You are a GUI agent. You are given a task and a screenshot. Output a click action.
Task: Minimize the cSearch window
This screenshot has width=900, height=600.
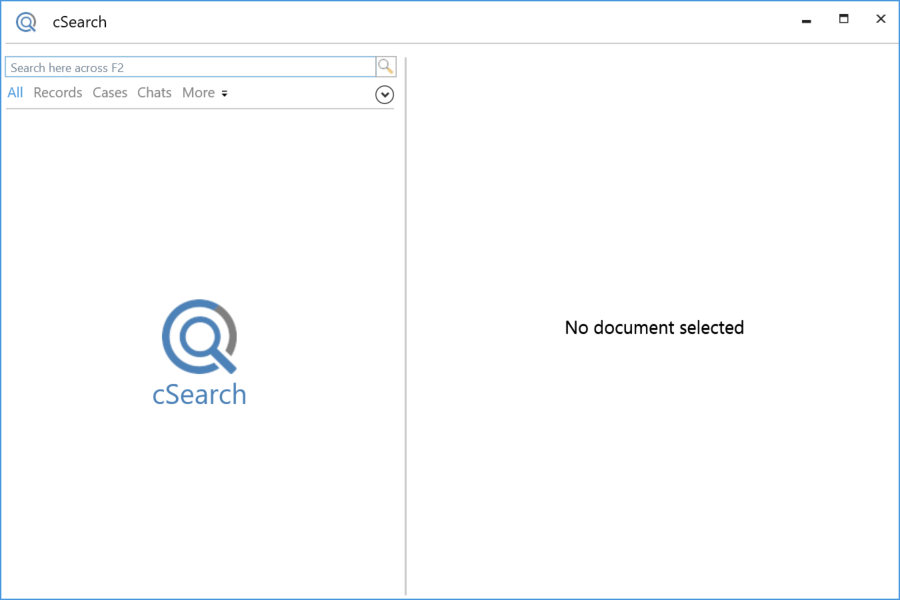tap(806, 21)
